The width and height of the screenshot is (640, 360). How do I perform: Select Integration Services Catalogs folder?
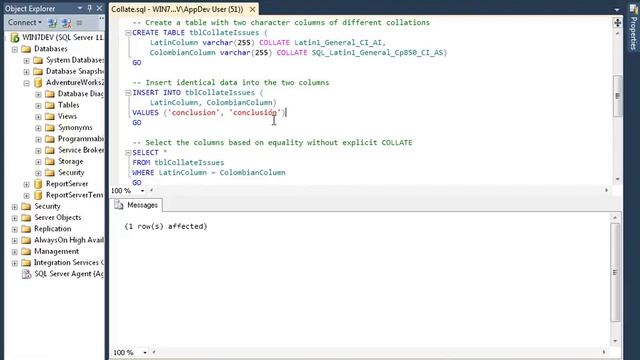pyautogui.click(x=68, y=263)
